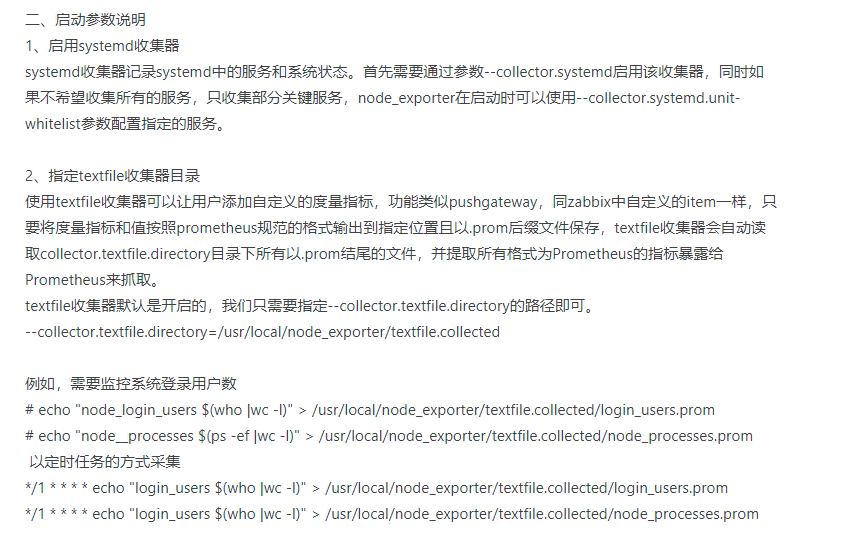
Task: Click the line Prometheus来抓取
Action: pyautogui.click(x=93, y=280)
